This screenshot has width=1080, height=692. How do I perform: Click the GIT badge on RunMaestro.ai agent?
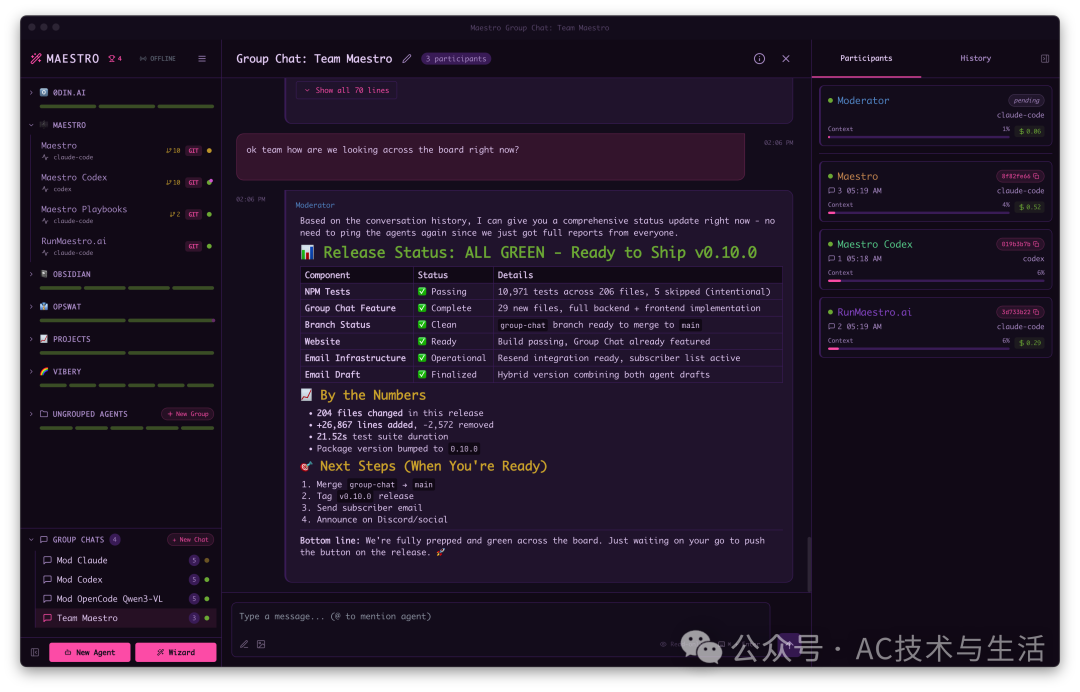[x=194, y=246]
